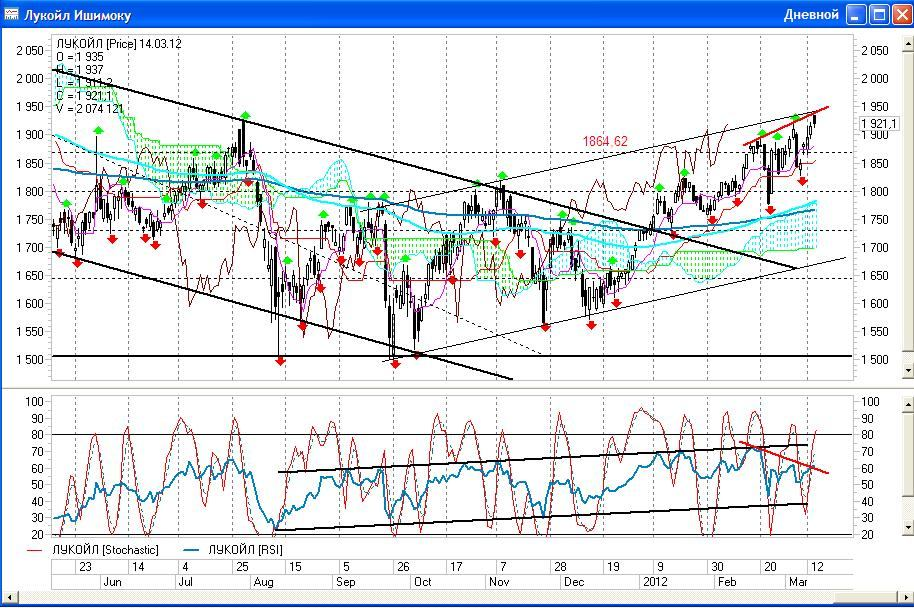Click the Feb month label on time axis

point(727,582)
